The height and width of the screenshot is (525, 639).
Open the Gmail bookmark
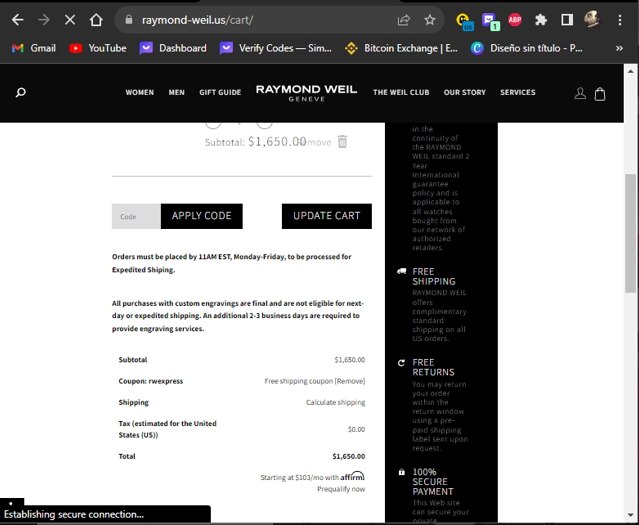click(34, 48)
